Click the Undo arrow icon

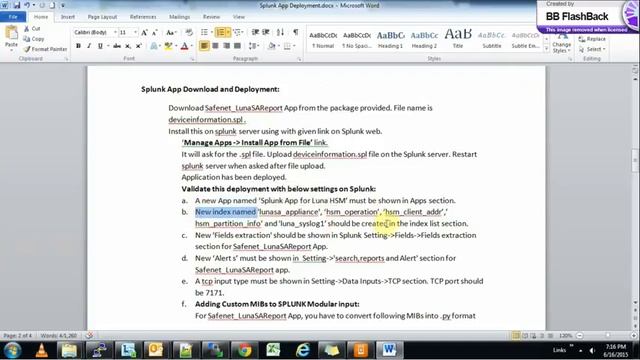point(27,5)
